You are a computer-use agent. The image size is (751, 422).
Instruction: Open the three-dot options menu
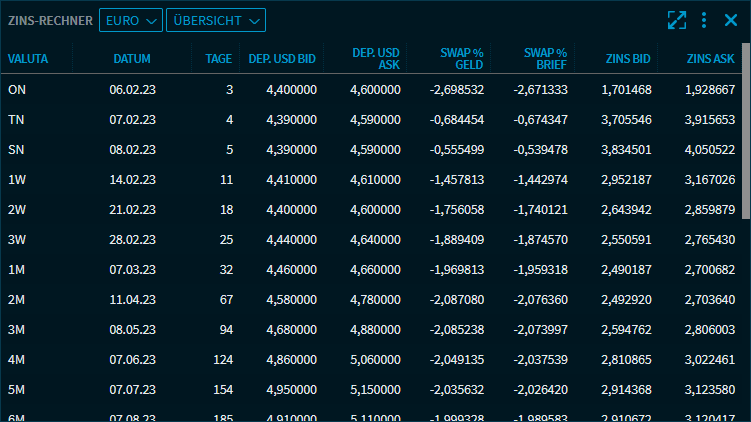pyautogui.click(x=704, y=20)
